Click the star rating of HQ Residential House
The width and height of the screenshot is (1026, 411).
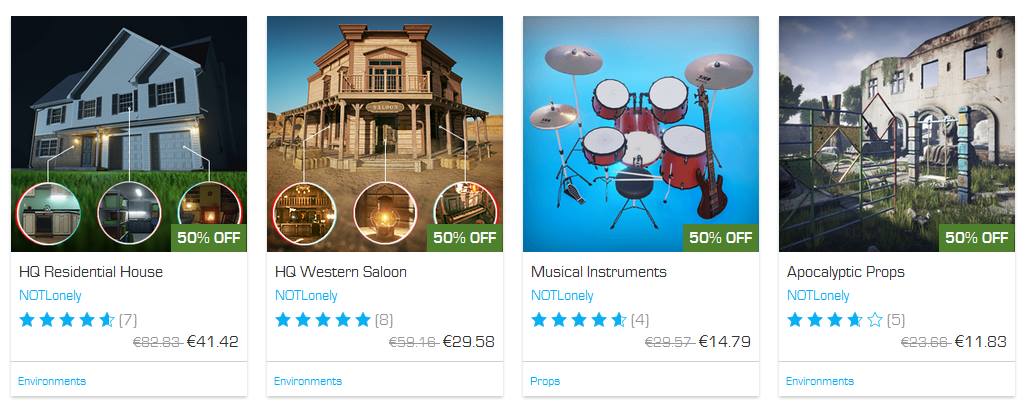67,320
